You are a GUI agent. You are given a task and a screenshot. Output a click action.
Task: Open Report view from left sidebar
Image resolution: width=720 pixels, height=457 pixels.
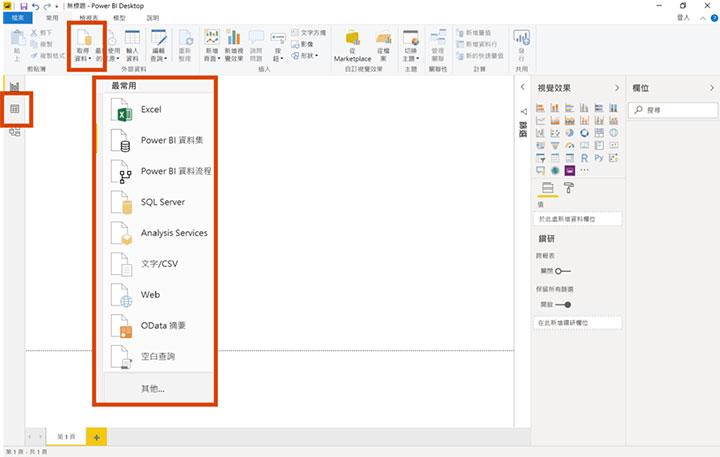tap(15, 86)
